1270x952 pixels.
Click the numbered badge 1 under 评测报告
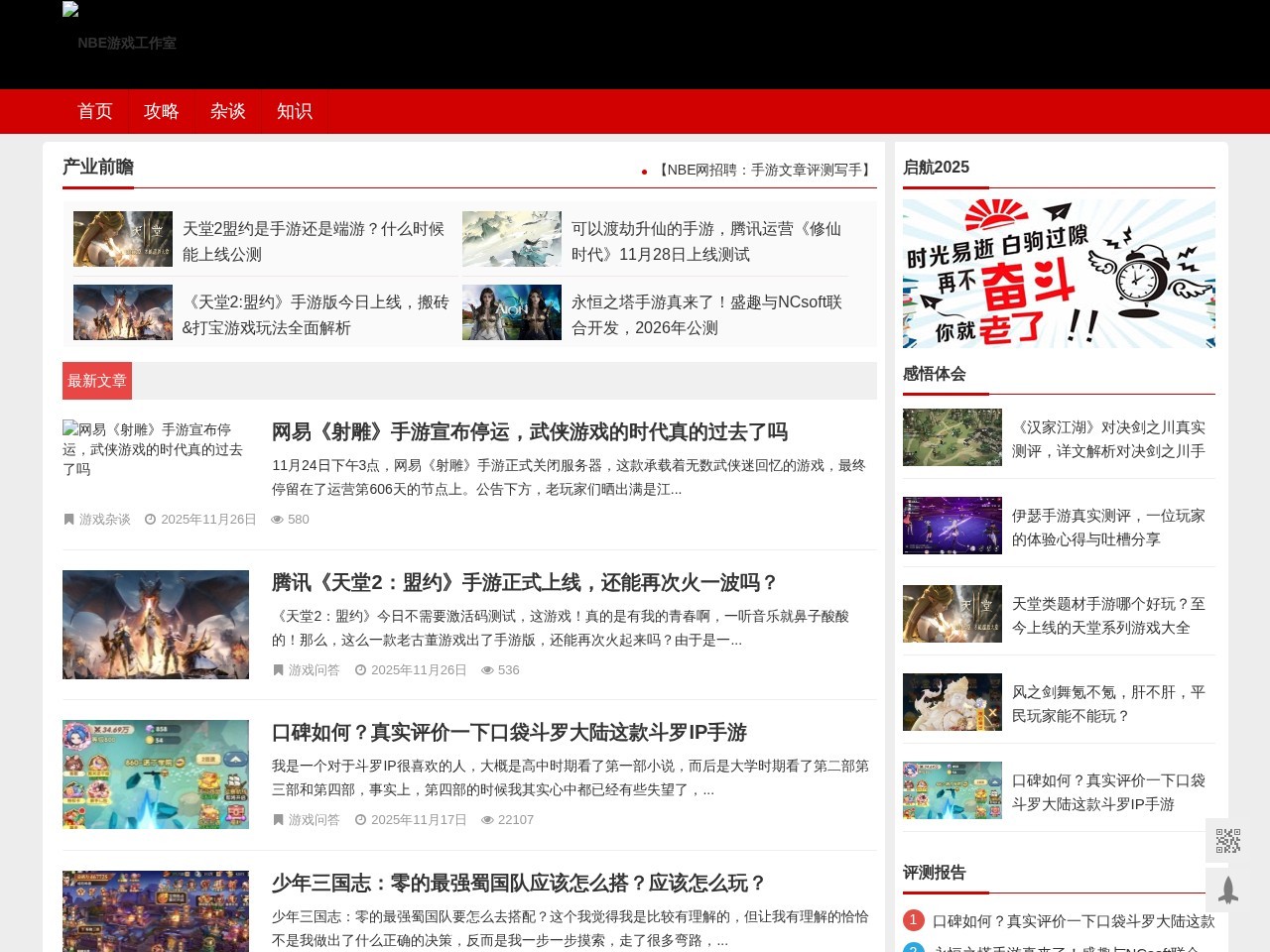pyautogui.click(x=913, y=920)
